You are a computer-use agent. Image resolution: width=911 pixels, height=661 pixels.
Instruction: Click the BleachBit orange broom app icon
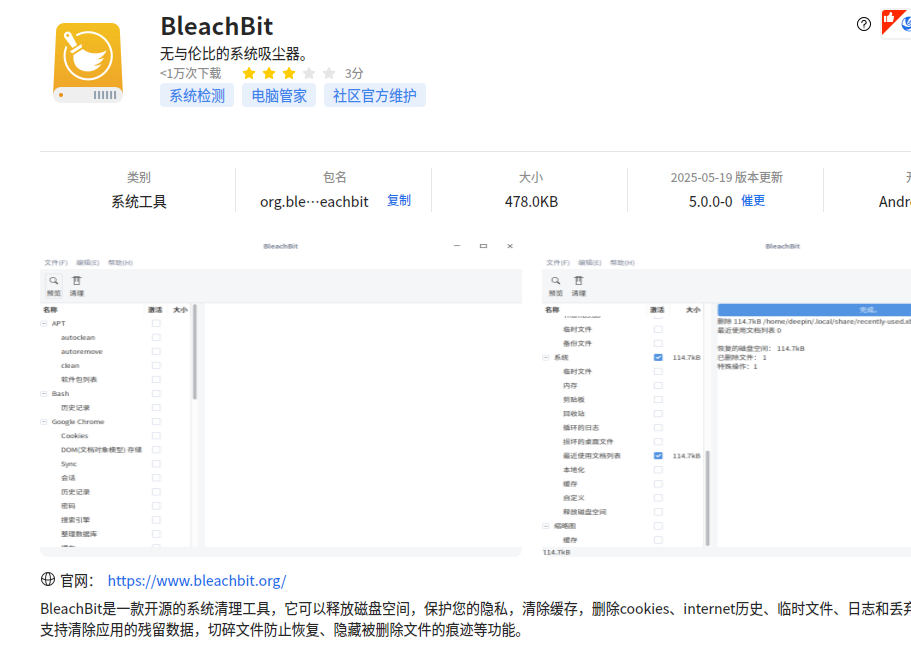pos(88,63)
